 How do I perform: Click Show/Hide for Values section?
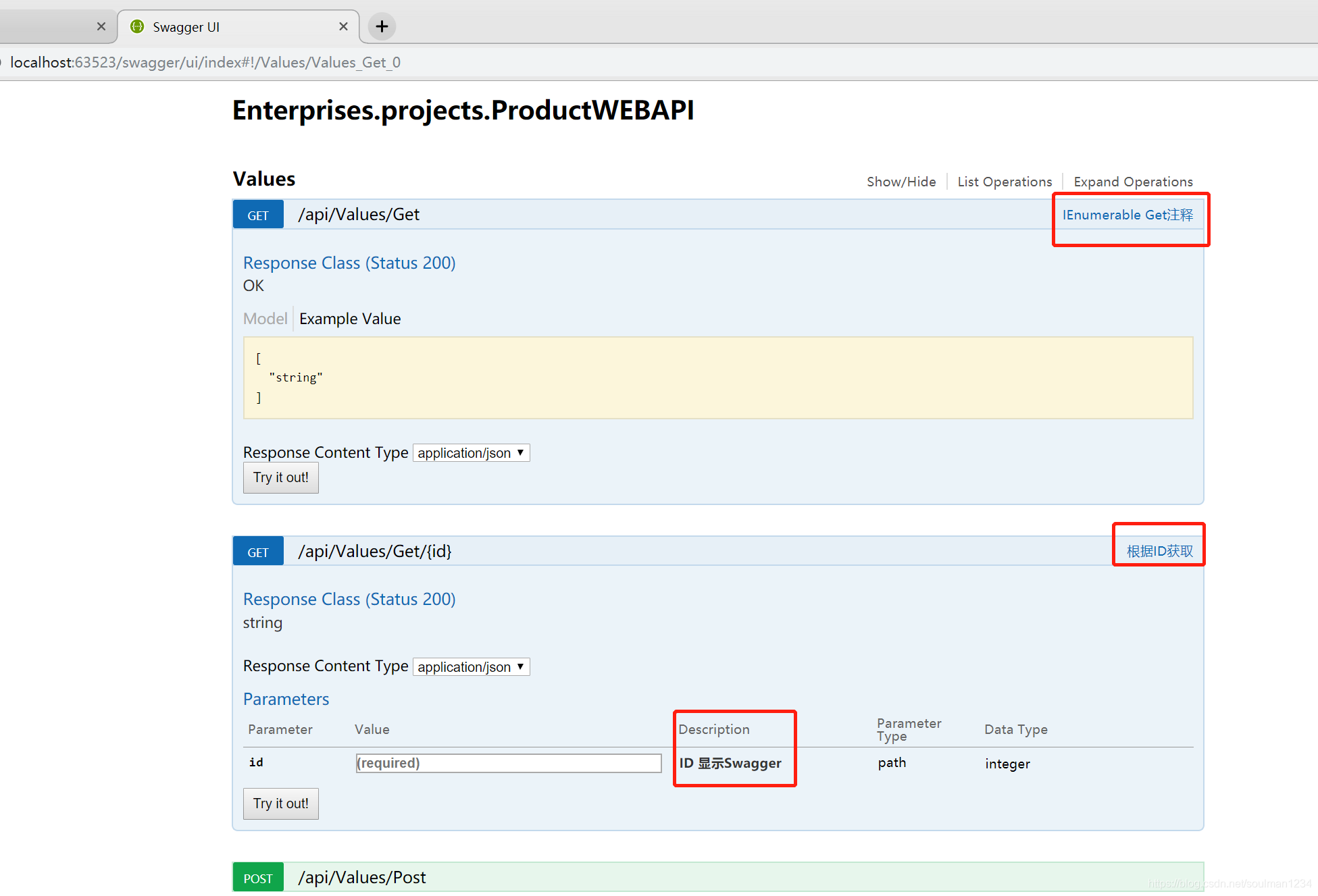tap(901, 182)
